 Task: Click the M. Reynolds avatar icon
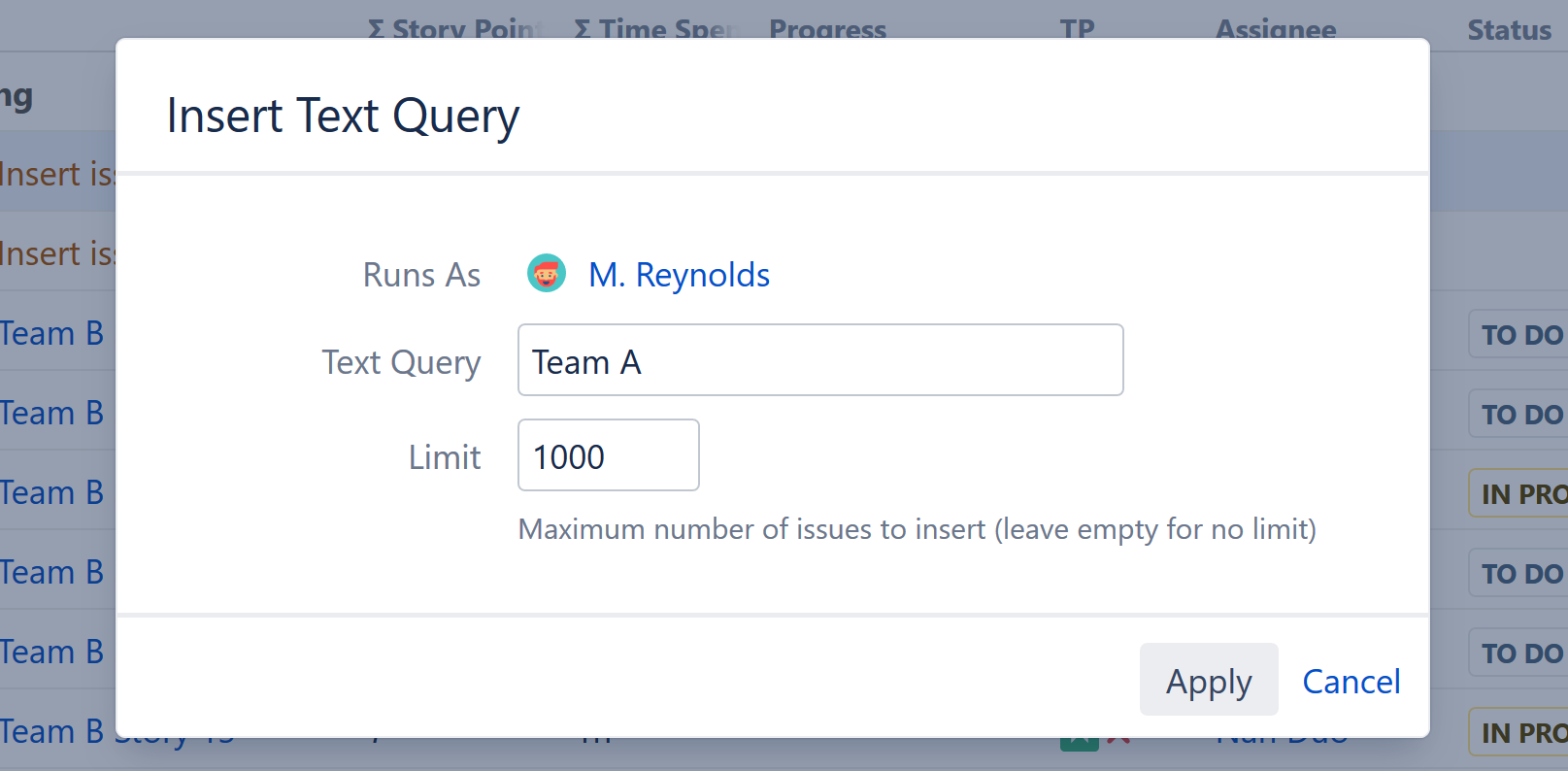click(547, 274)
